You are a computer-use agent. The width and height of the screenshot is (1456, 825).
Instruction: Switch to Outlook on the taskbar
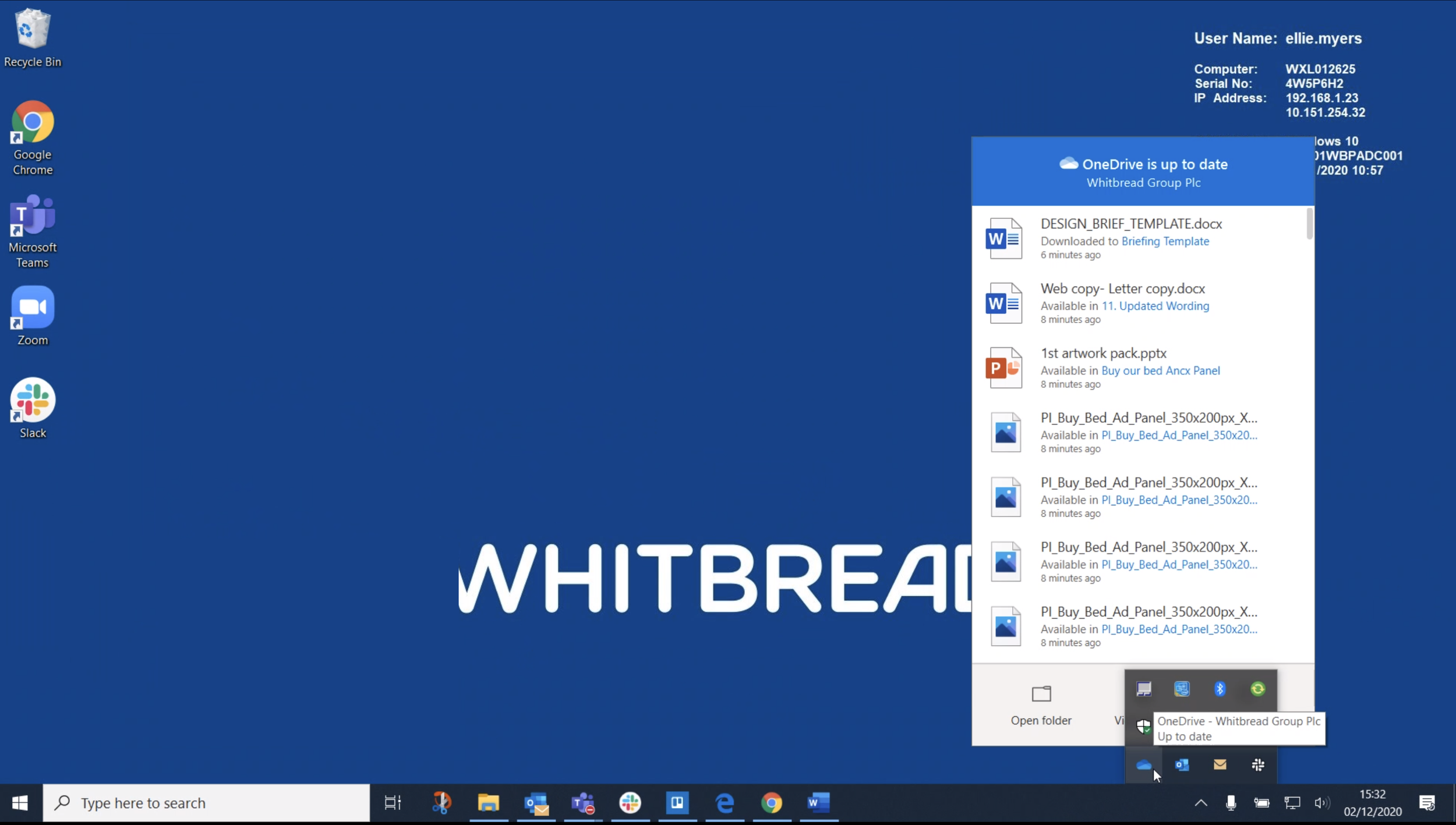[536, 803]
